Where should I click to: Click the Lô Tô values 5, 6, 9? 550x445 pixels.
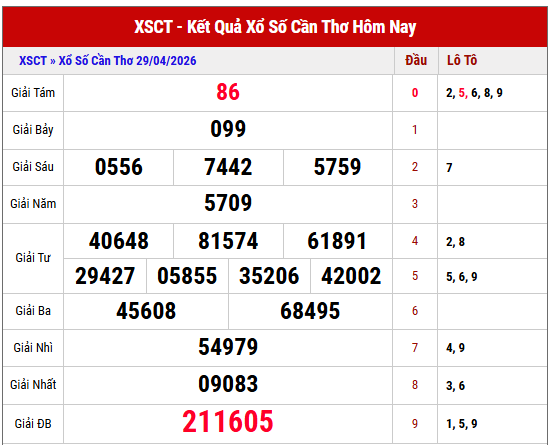(462, 277)
